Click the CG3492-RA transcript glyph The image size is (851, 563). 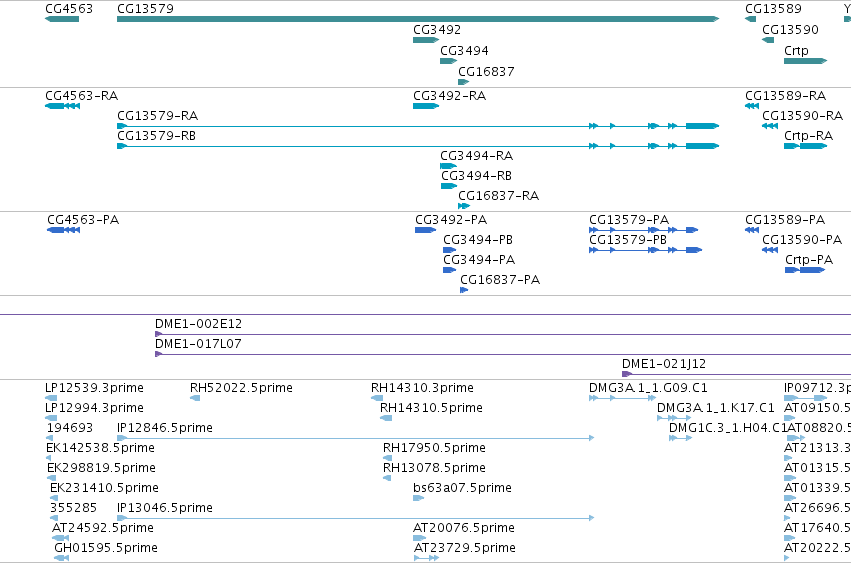pyautogui.click(x=426, y=106)
